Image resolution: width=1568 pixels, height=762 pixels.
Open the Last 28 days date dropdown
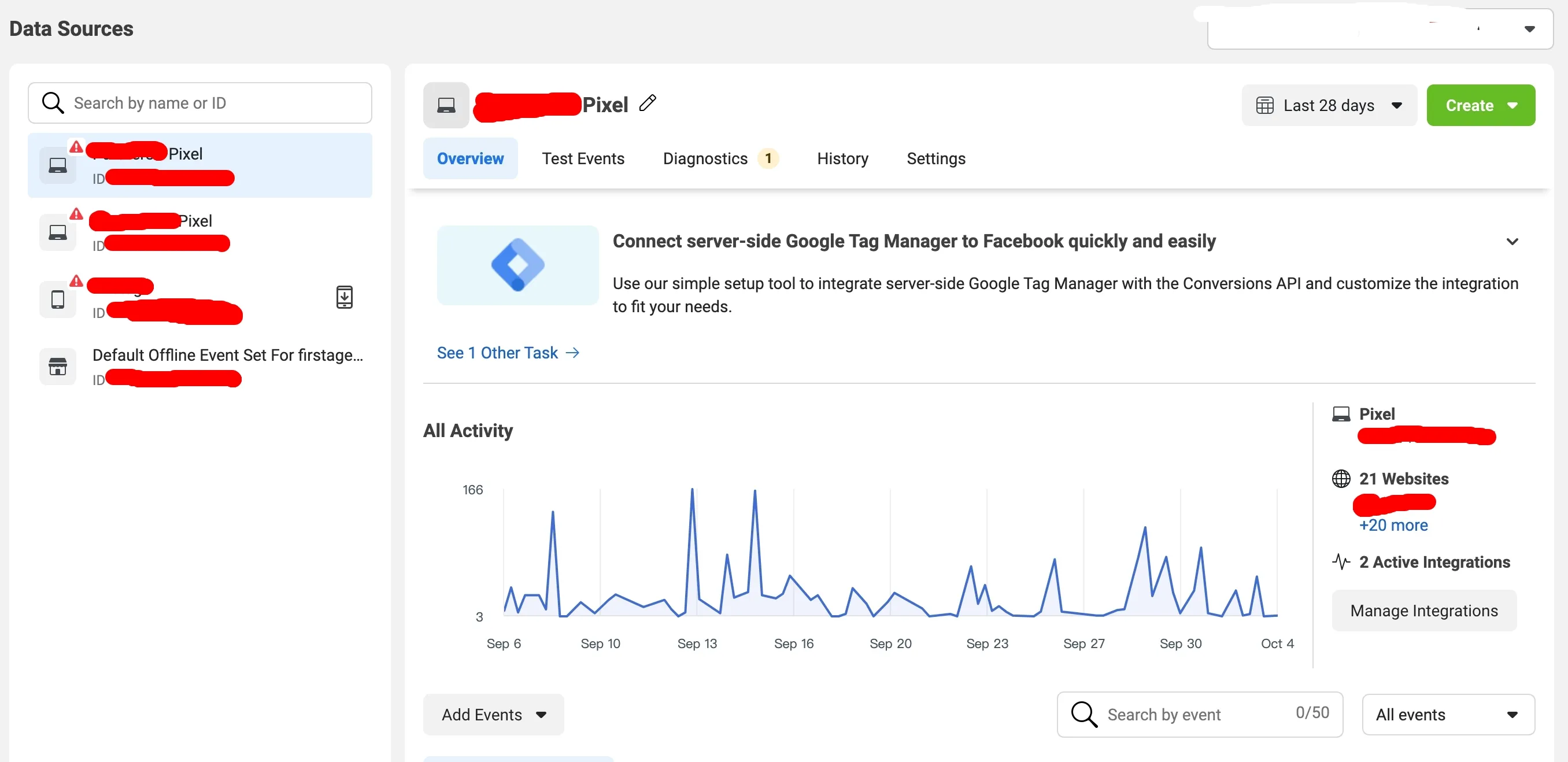click(1329, 105)
